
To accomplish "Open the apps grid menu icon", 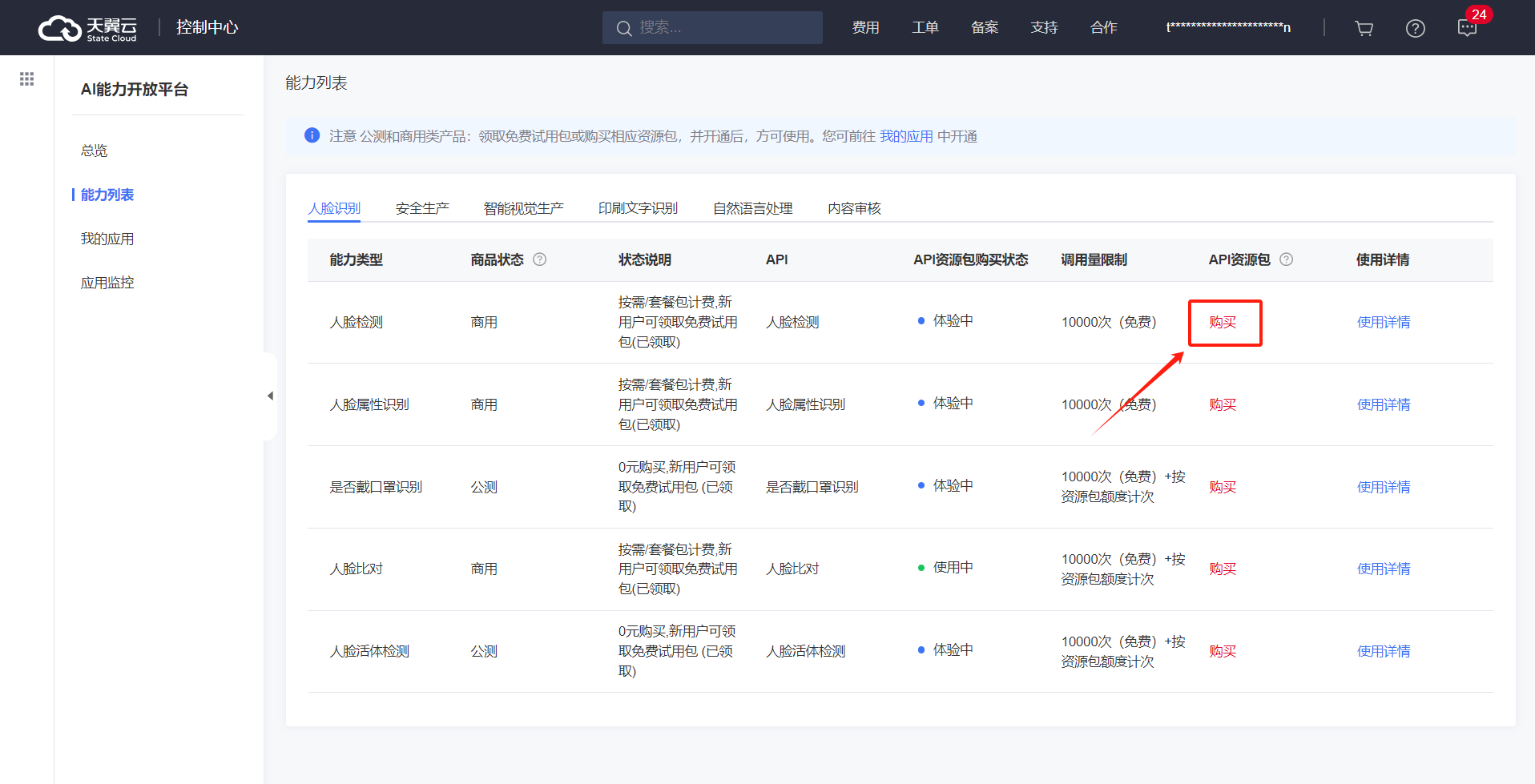I will pos(26,78).
